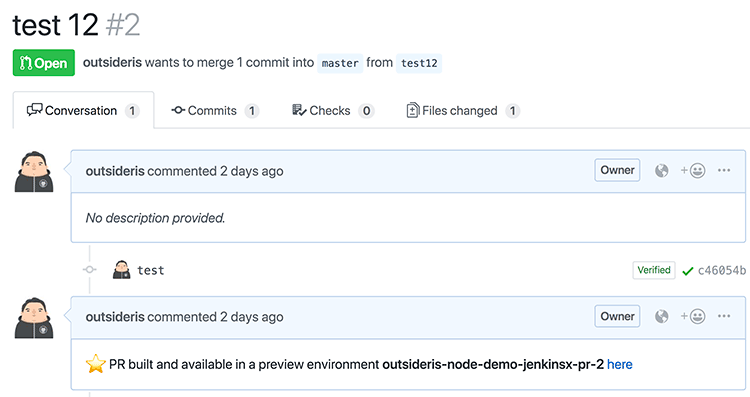The image size is (750, 397).
Task: Click timestamp of preview environment comment
Action: [252, 317]
